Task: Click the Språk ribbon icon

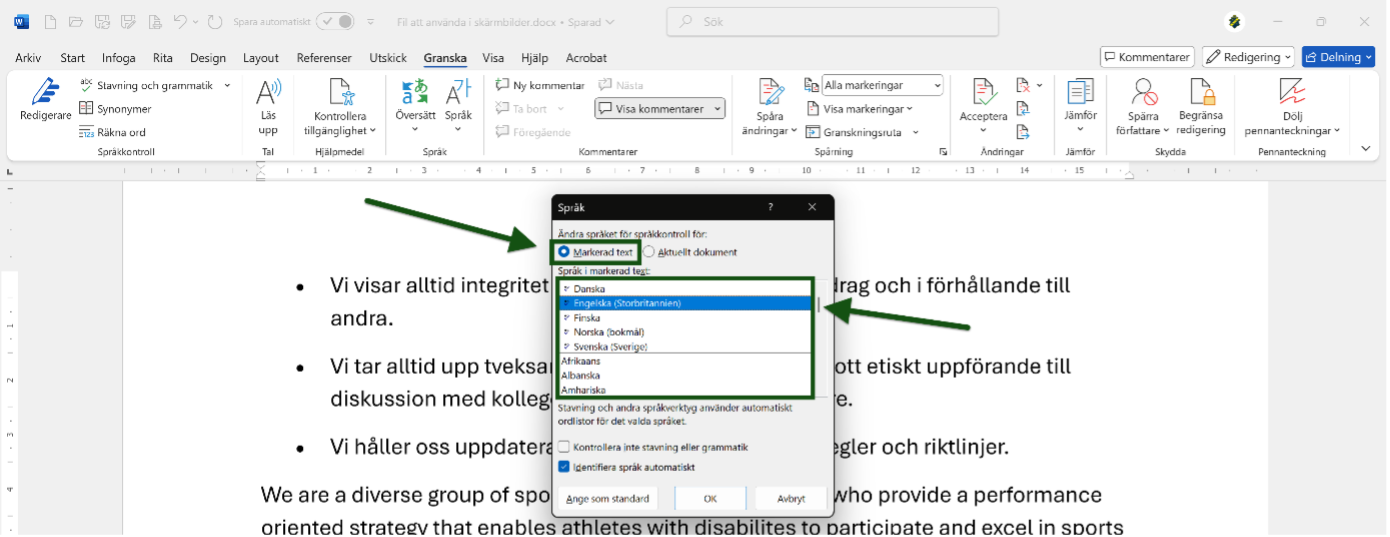Action: 458,93
